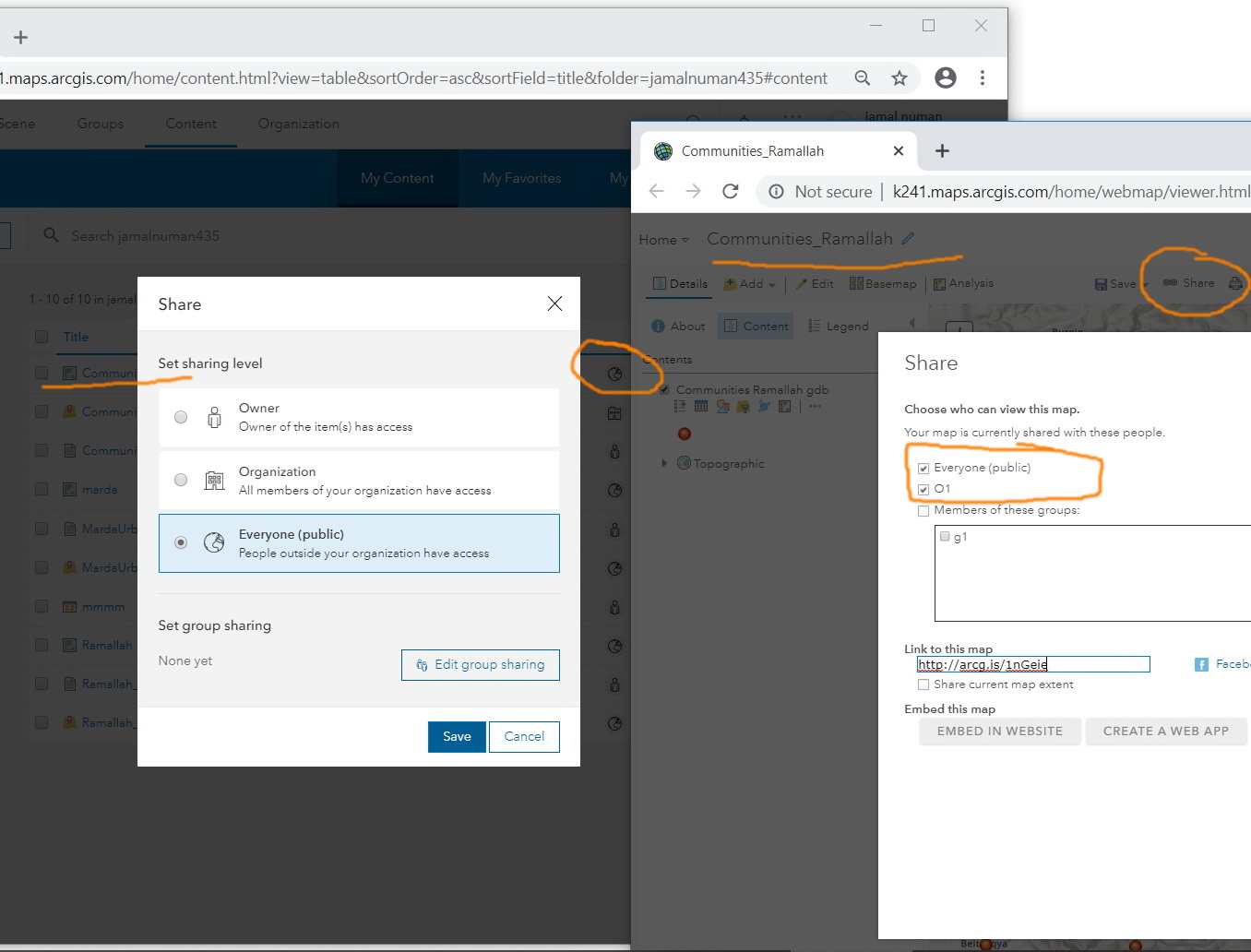The image size is (1251, 952).
Task: Click organization sharing icon in second row
Action: (x=614, y=413)
